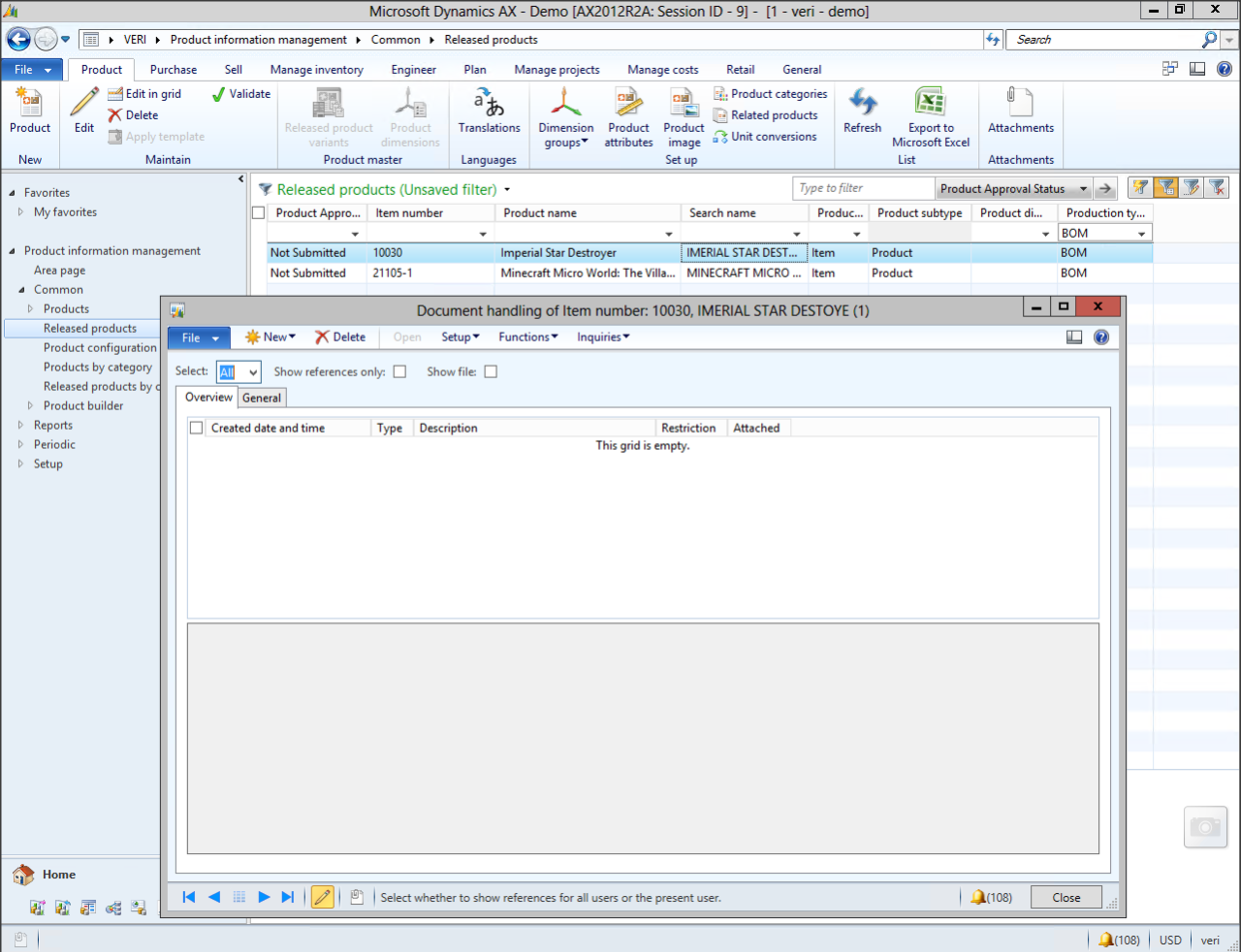Enable the Show references only checkbox
Viewport: 1241px width, 952px height.
click(x=400, y=372)
